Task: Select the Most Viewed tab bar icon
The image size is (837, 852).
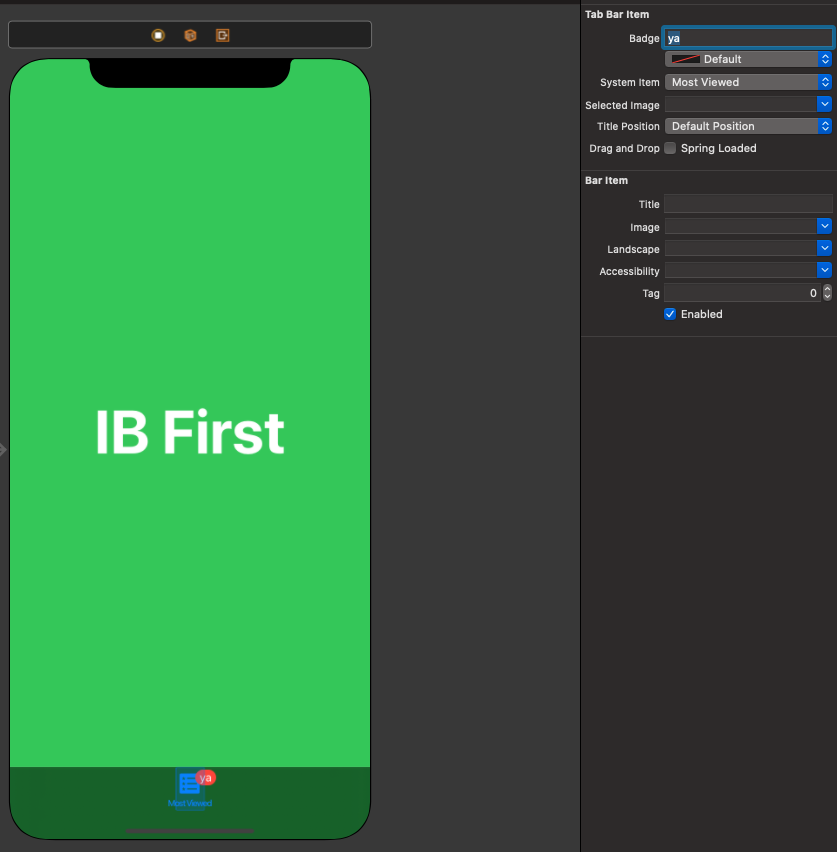Action: (x=188, y=783)
